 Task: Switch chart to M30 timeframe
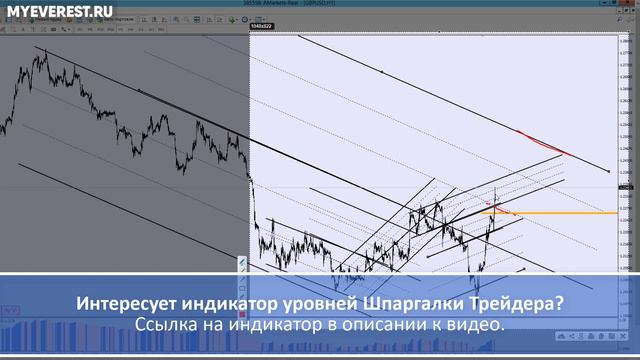click(110, 29)
